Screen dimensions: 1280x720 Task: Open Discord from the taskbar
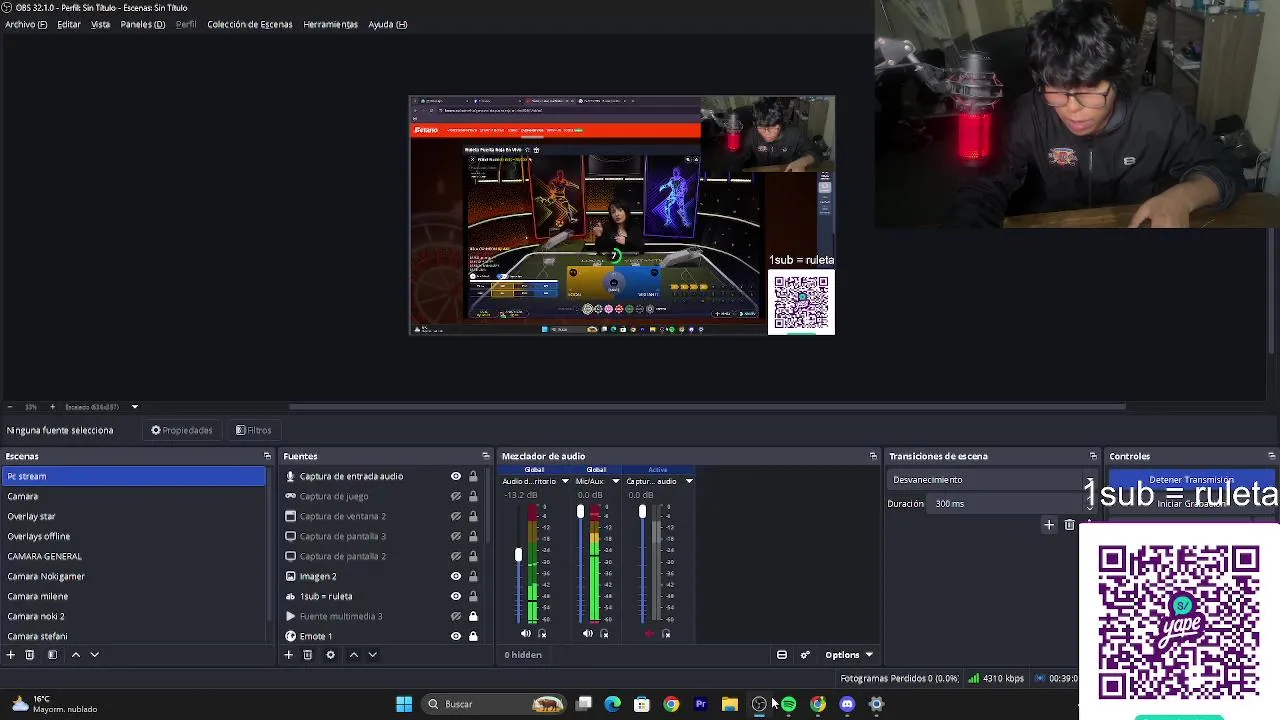847,704
